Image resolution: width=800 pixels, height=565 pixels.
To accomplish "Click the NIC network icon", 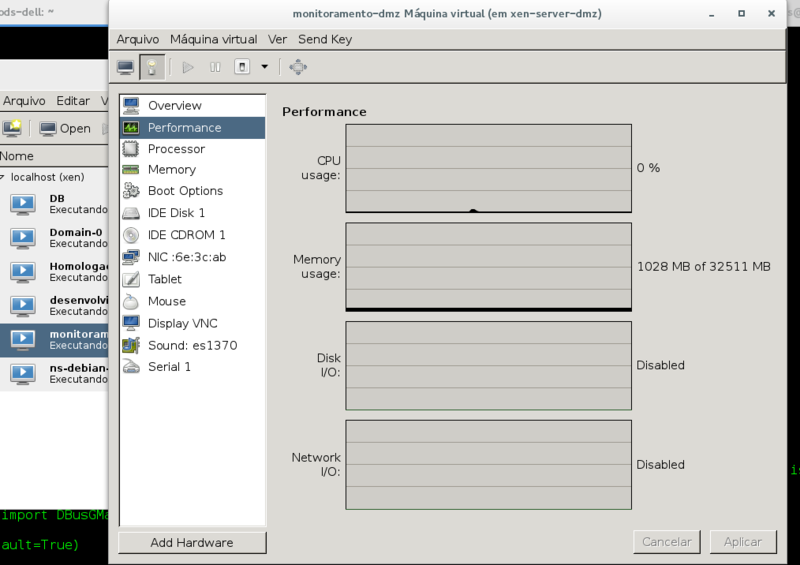I will coord(131,257).
